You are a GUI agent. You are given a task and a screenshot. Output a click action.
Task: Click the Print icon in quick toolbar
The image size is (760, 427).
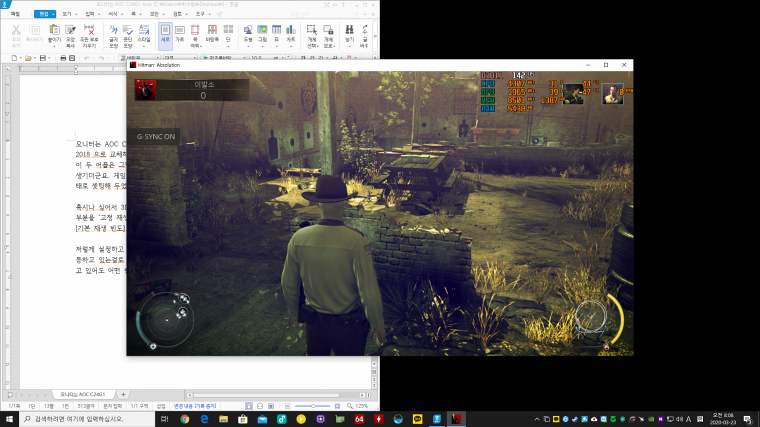click(x=63, y=58)
